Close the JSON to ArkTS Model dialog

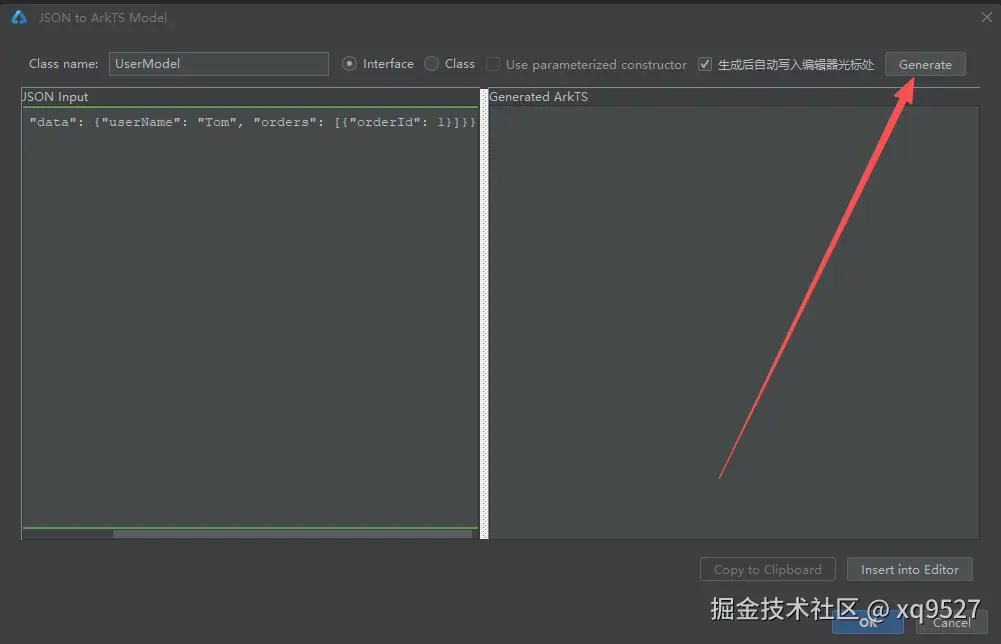click(986, 17)
